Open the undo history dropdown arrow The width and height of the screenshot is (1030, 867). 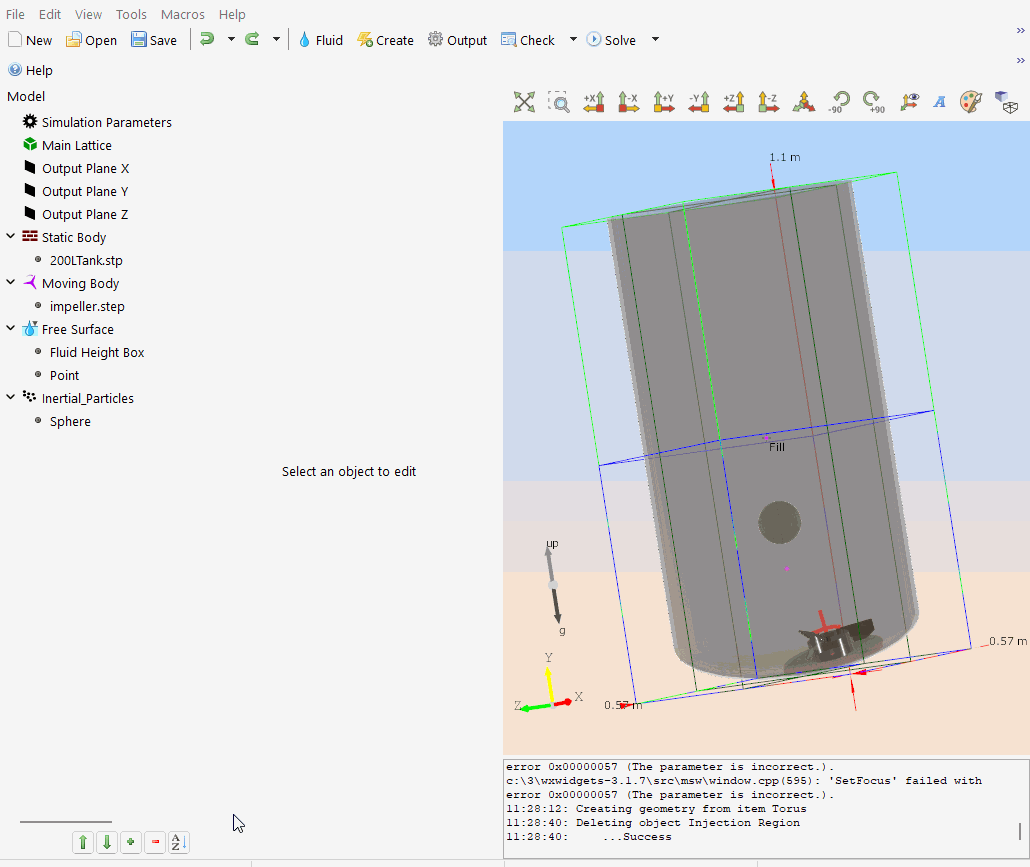[x=231, y=39]
